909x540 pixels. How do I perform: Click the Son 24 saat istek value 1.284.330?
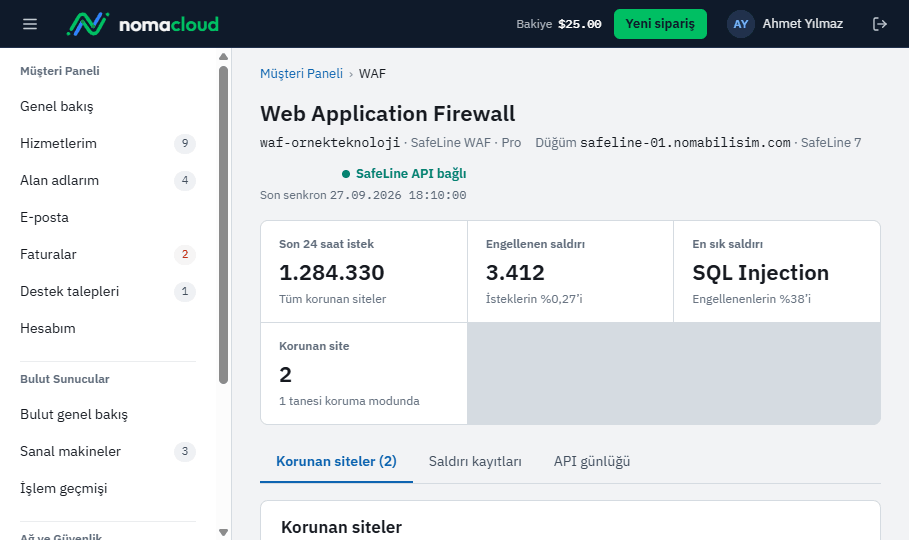[x=332, y=273]
